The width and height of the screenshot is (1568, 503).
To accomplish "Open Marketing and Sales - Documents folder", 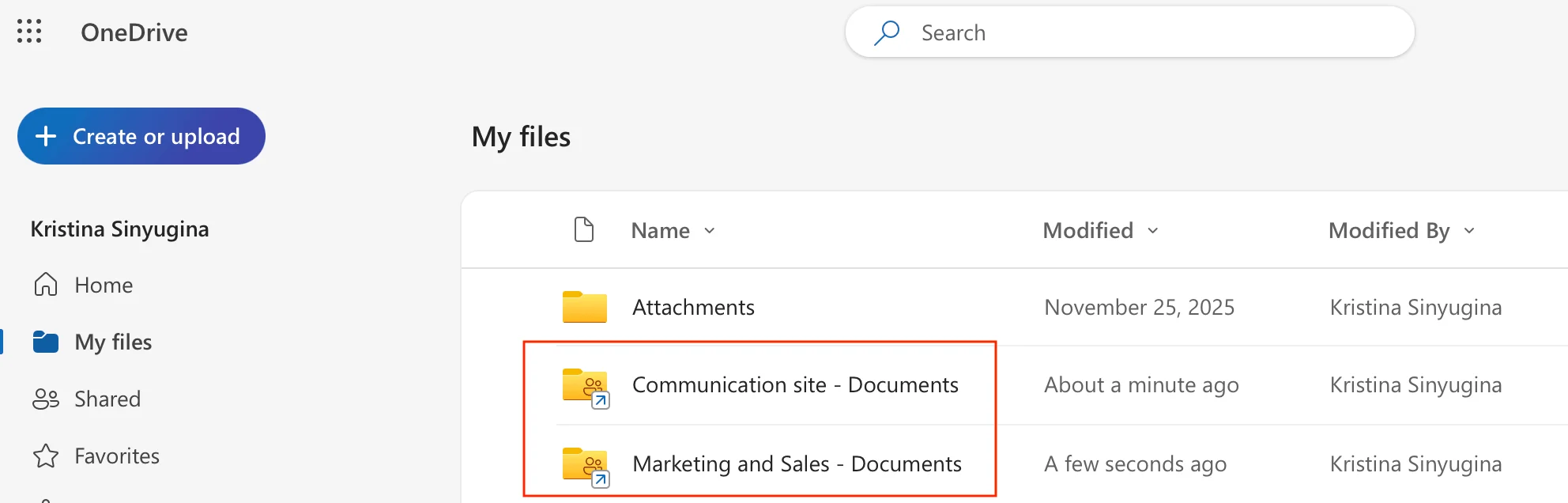I will (797, 463).
